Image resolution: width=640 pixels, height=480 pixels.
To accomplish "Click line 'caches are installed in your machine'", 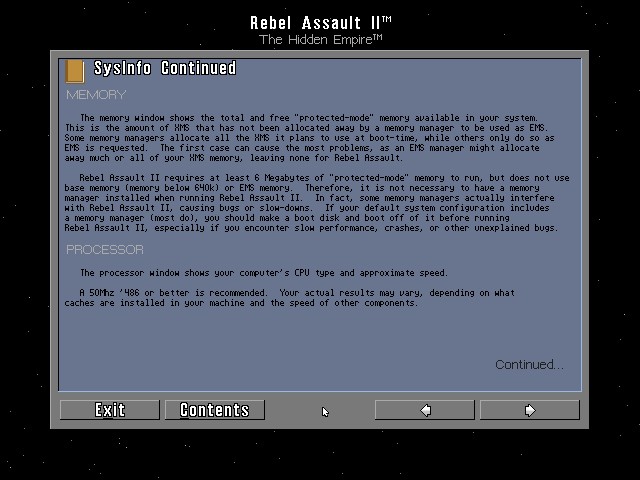I will 241,303.
